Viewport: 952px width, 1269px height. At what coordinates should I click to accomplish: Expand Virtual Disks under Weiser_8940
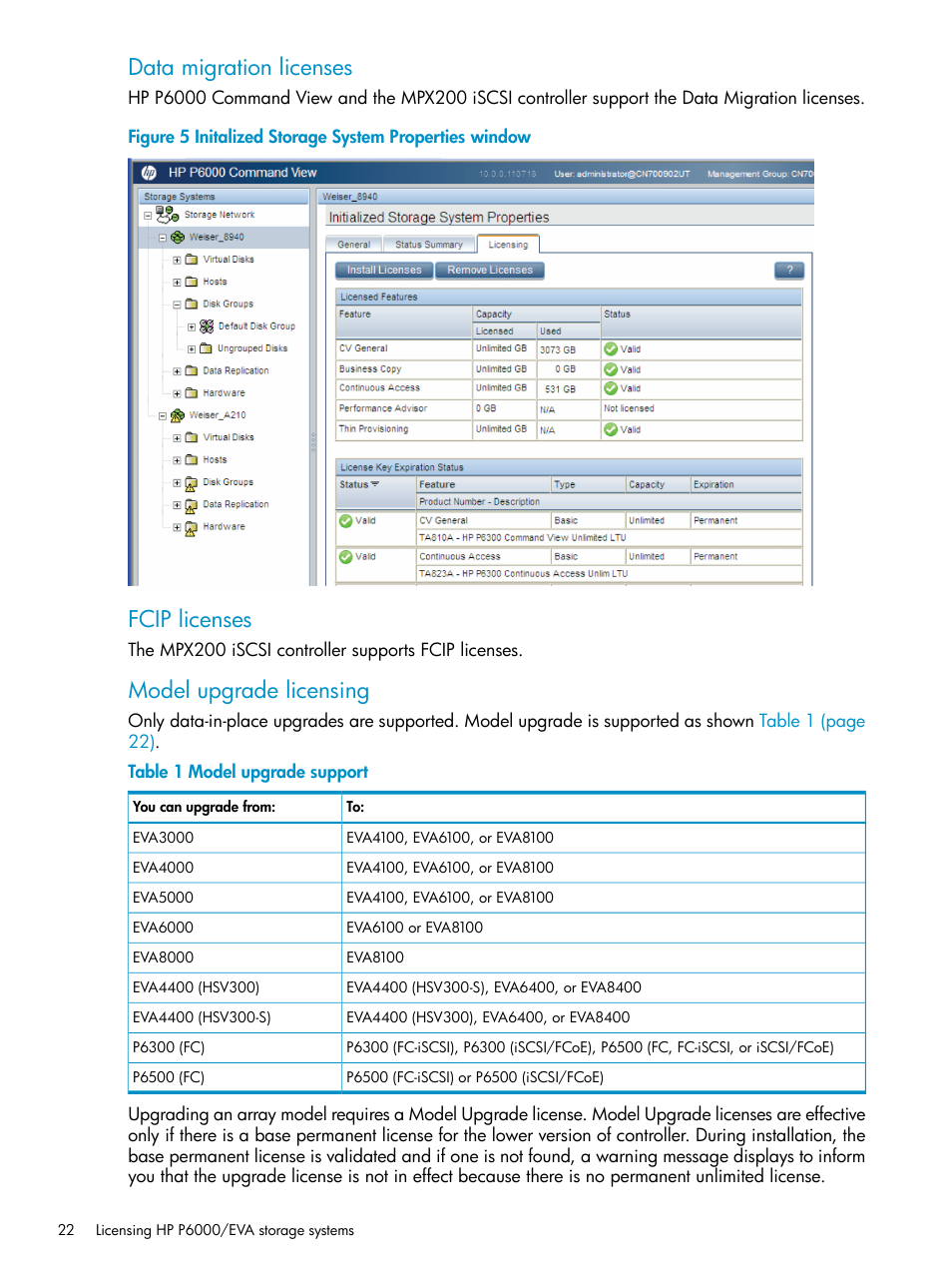coord(177,260)
